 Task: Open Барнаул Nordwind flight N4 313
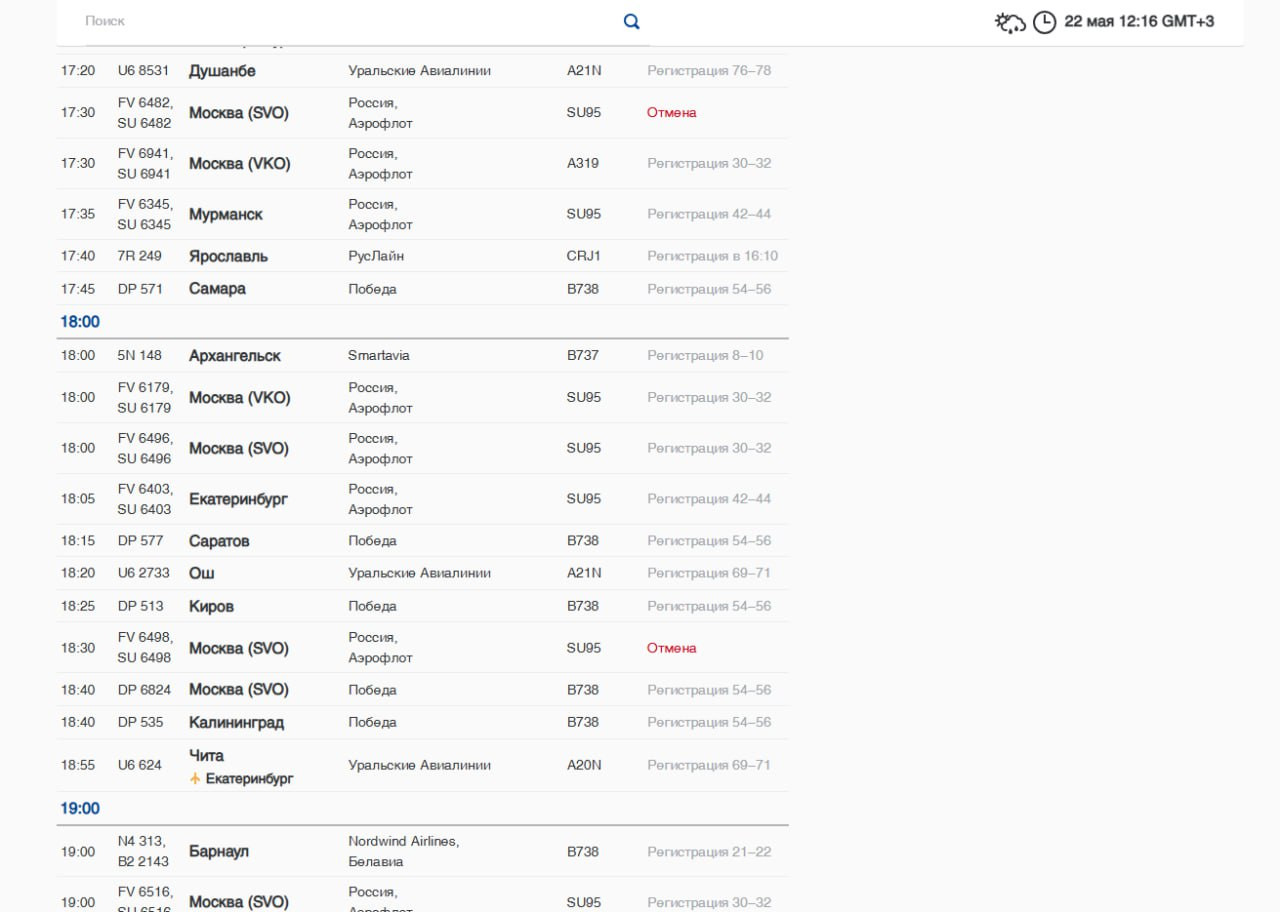422,852
